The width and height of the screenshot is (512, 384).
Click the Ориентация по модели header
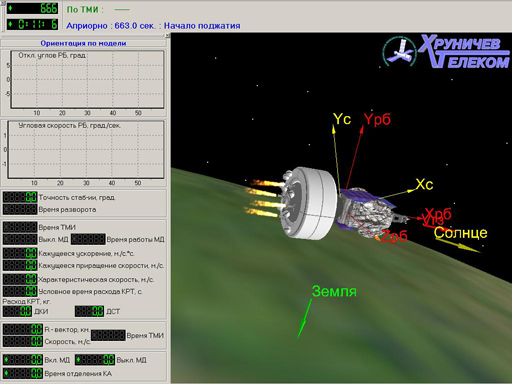83,43
